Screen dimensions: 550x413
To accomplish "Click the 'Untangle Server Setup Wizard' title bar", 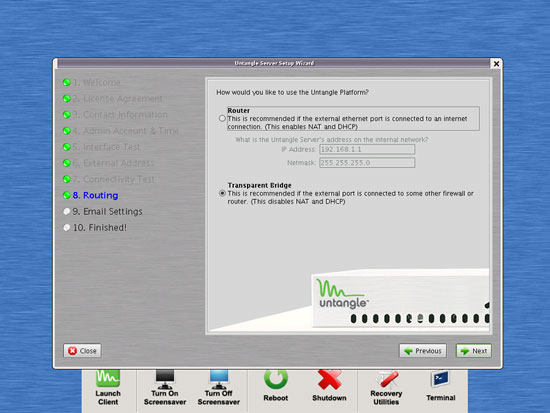I will 274,63.
